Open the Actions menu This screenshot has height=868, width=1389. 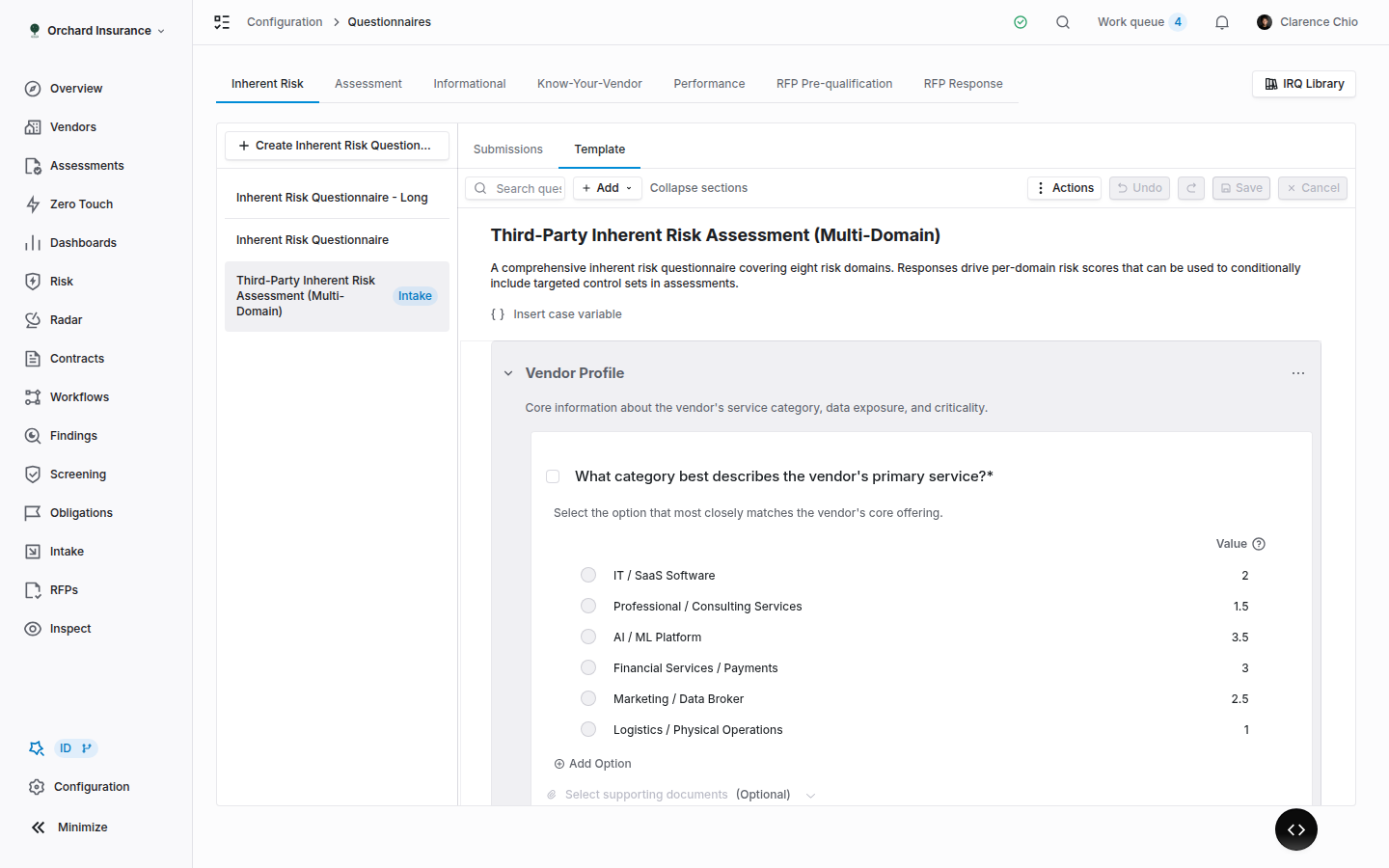(x=1064, y=188)
